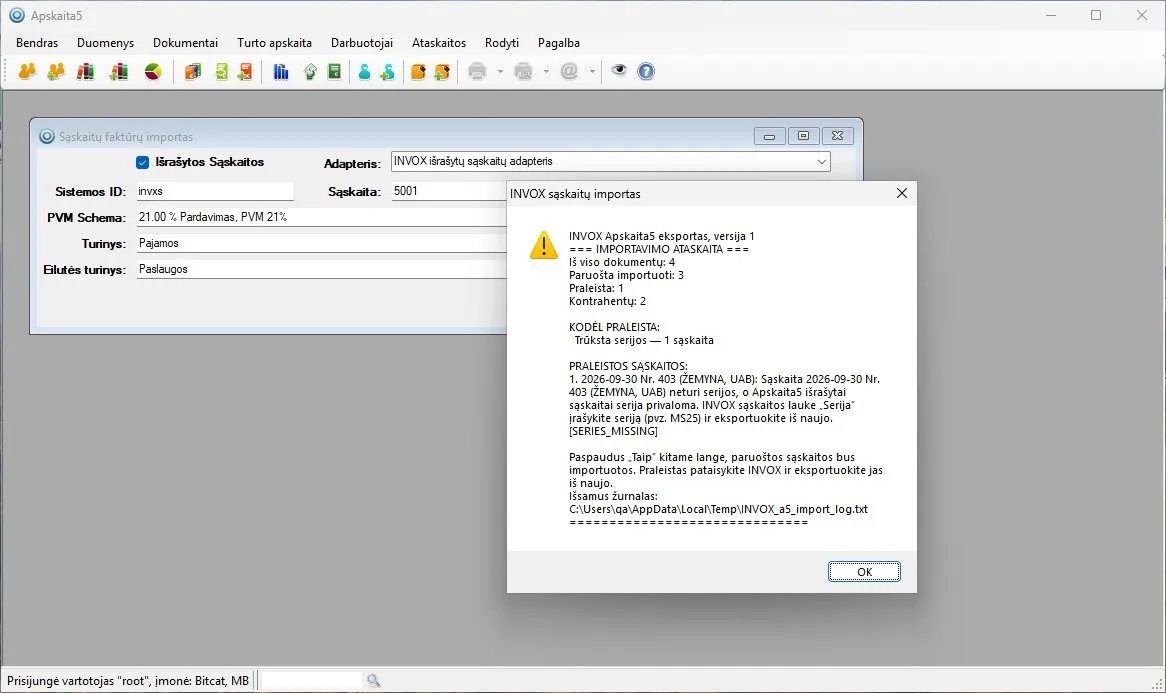Click the teal person icon without plus
Viewport: 1166px width, 693px height.
364,71
